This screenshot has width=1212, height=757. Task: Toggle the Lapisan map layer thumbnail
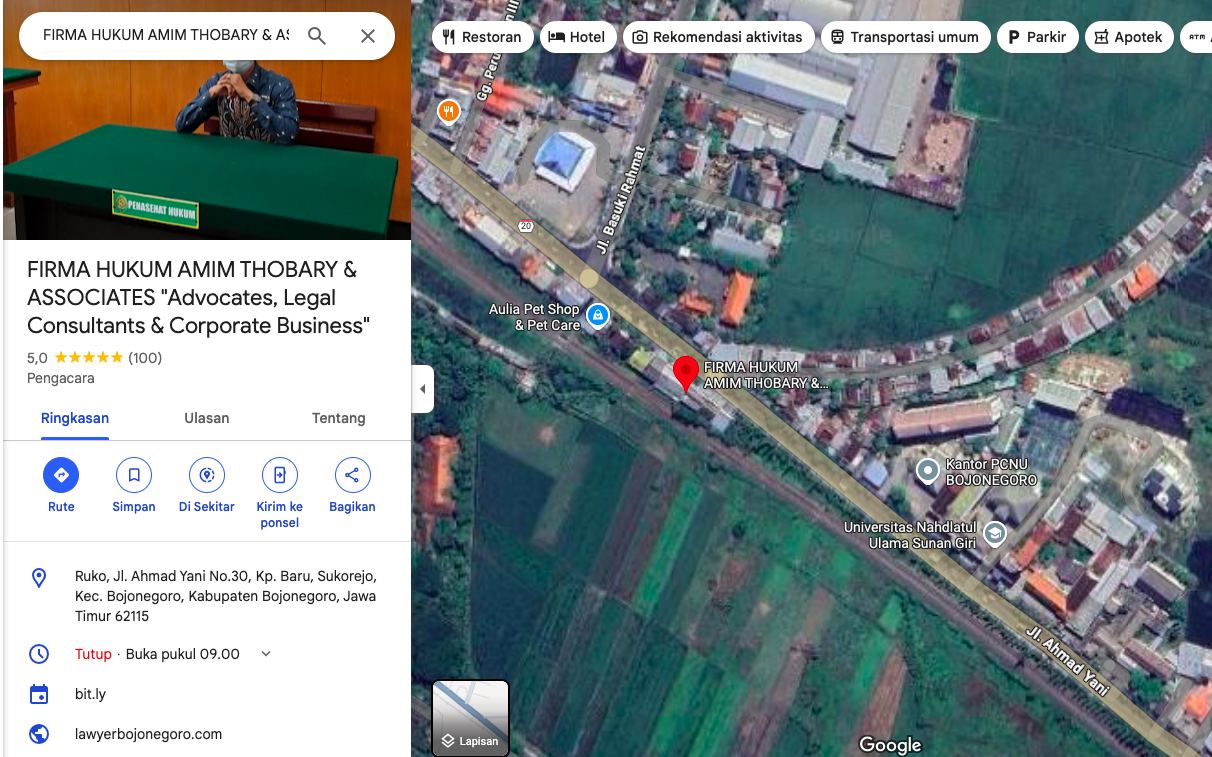tap(470, 718)
